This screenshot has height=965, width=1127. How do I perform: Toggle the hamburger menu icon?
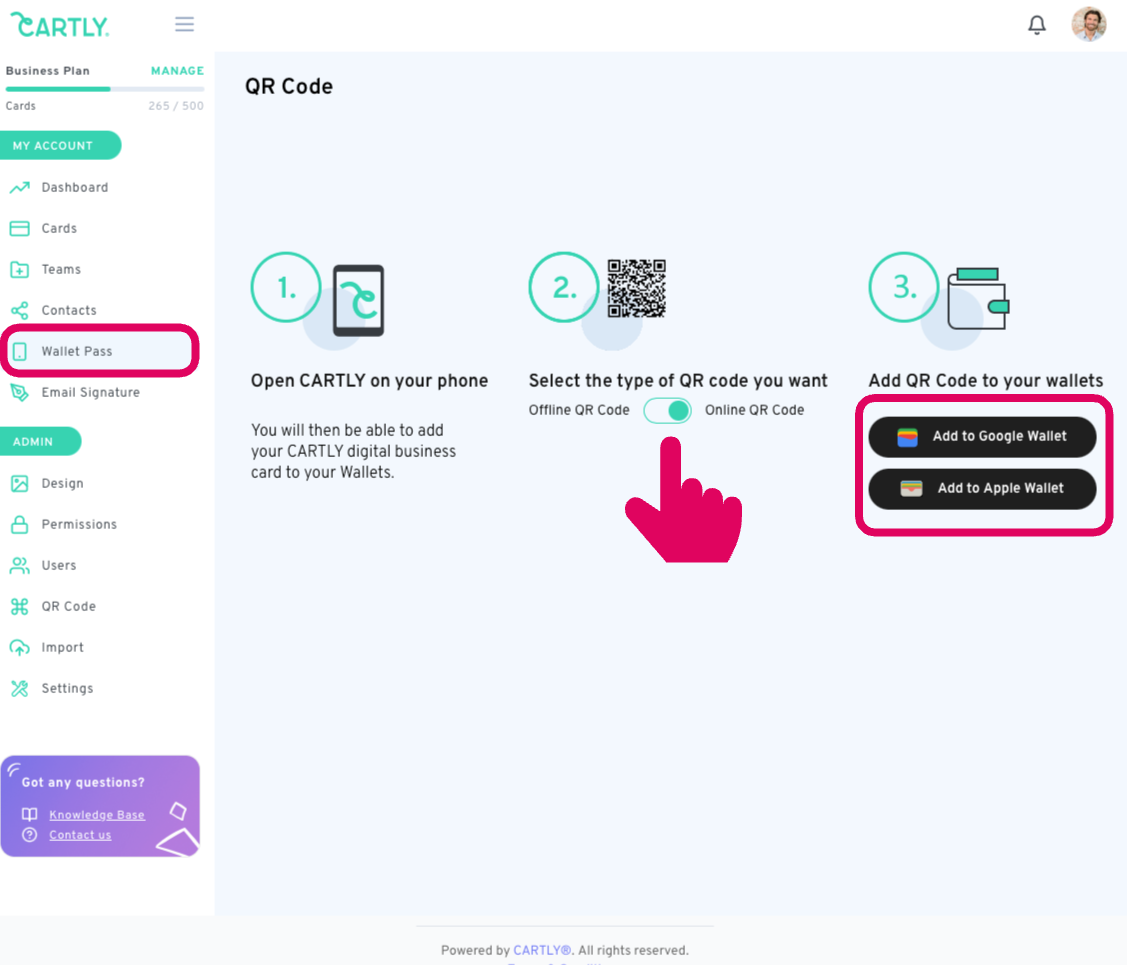click(185, 24)
